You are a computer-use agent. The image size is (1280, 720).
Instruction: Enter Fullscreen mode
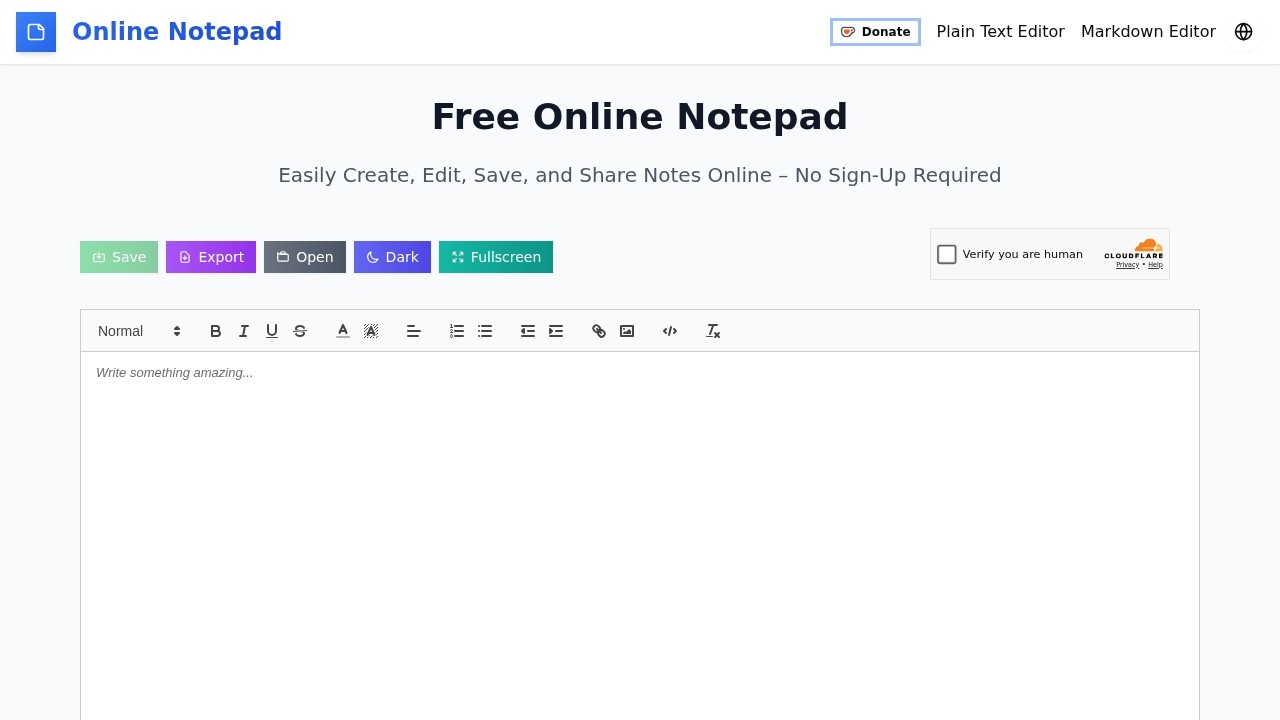point(496,257)
